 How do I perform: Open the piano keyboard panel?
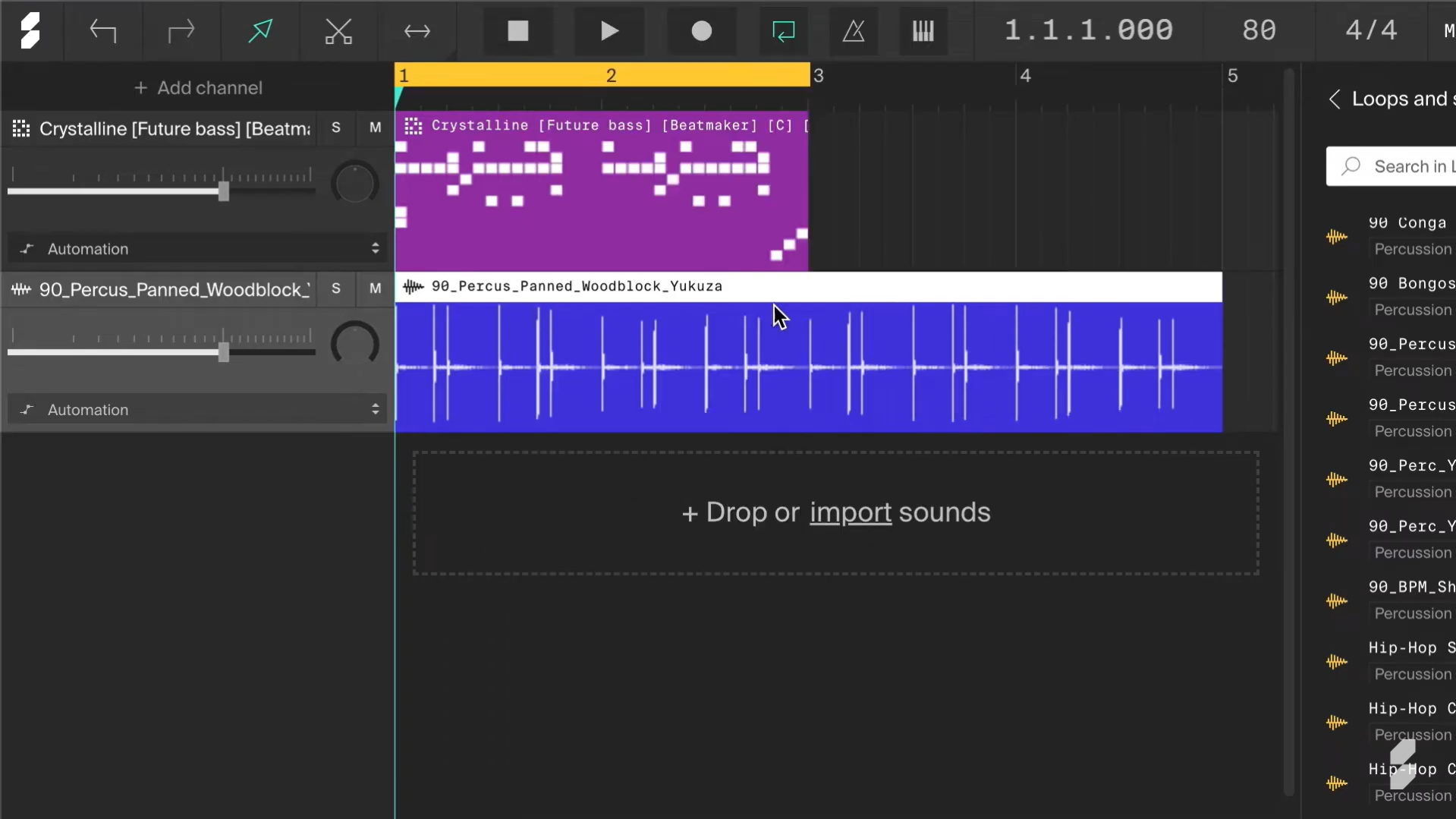923,31
